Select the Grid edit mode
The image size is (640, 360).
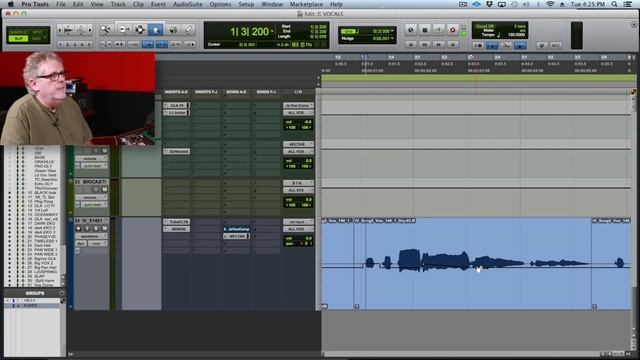(38, 38)
